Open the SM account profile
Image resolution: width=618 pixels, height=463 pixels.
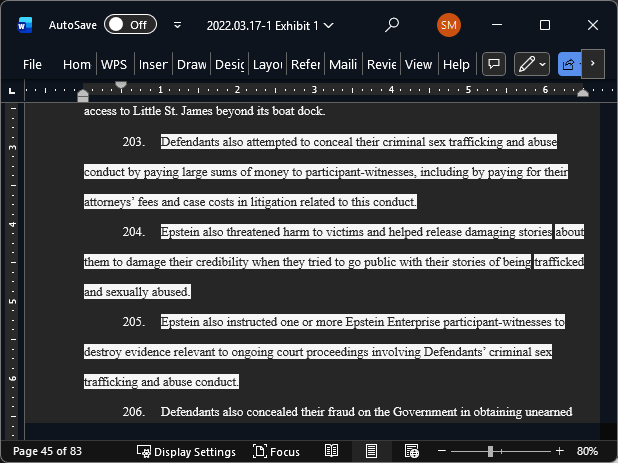click(449, 25)
